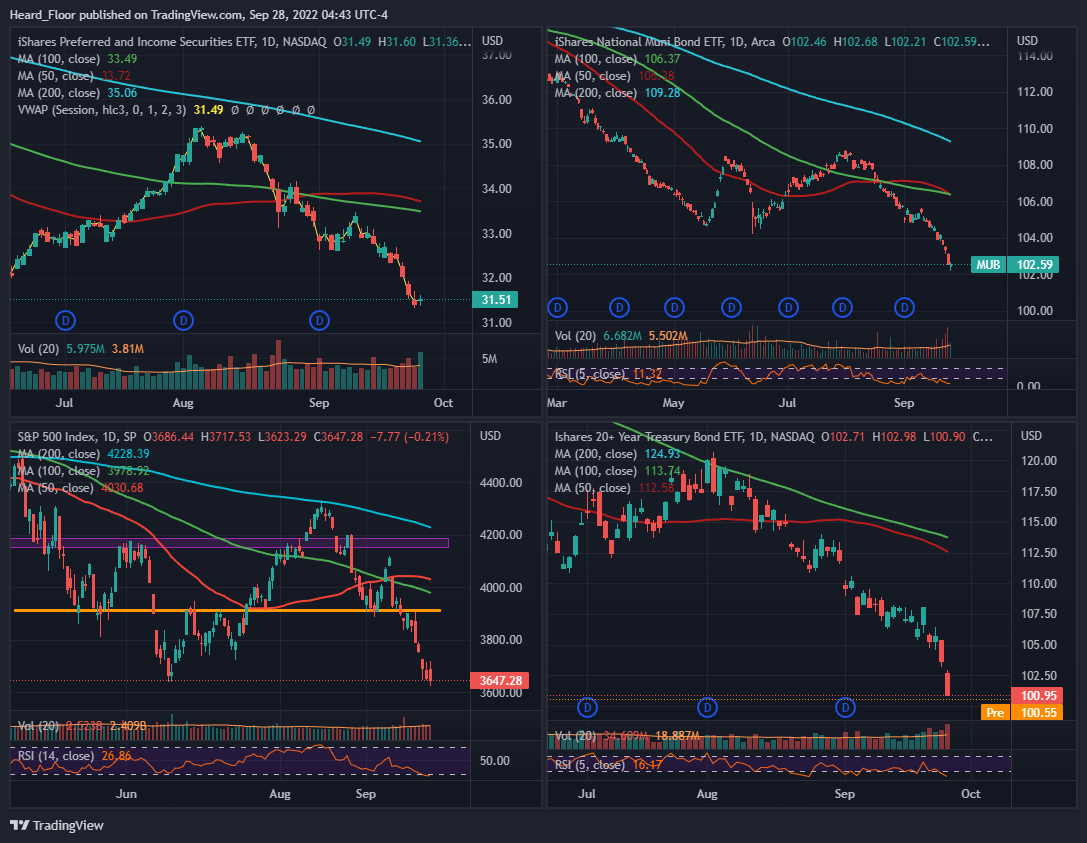
Task: Select MA (100, close) 106.37 indicator legend
Action: 617,59
